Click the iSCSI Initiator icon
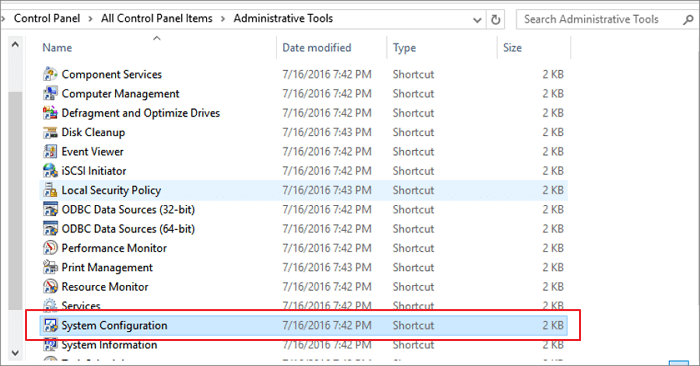700x366 pixels. (x=50, y=171)
